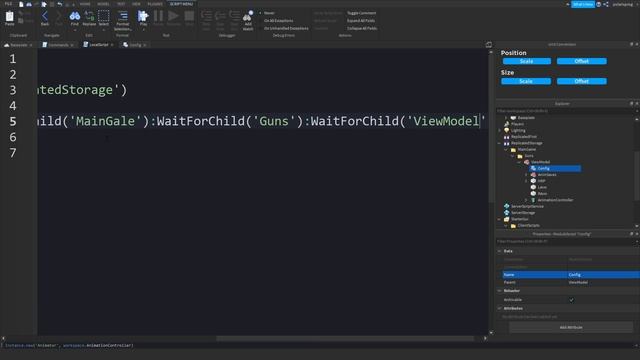
Task: Select ServerScriptService in Explorer
Action: pyautogui.click(x=527, y=206)
